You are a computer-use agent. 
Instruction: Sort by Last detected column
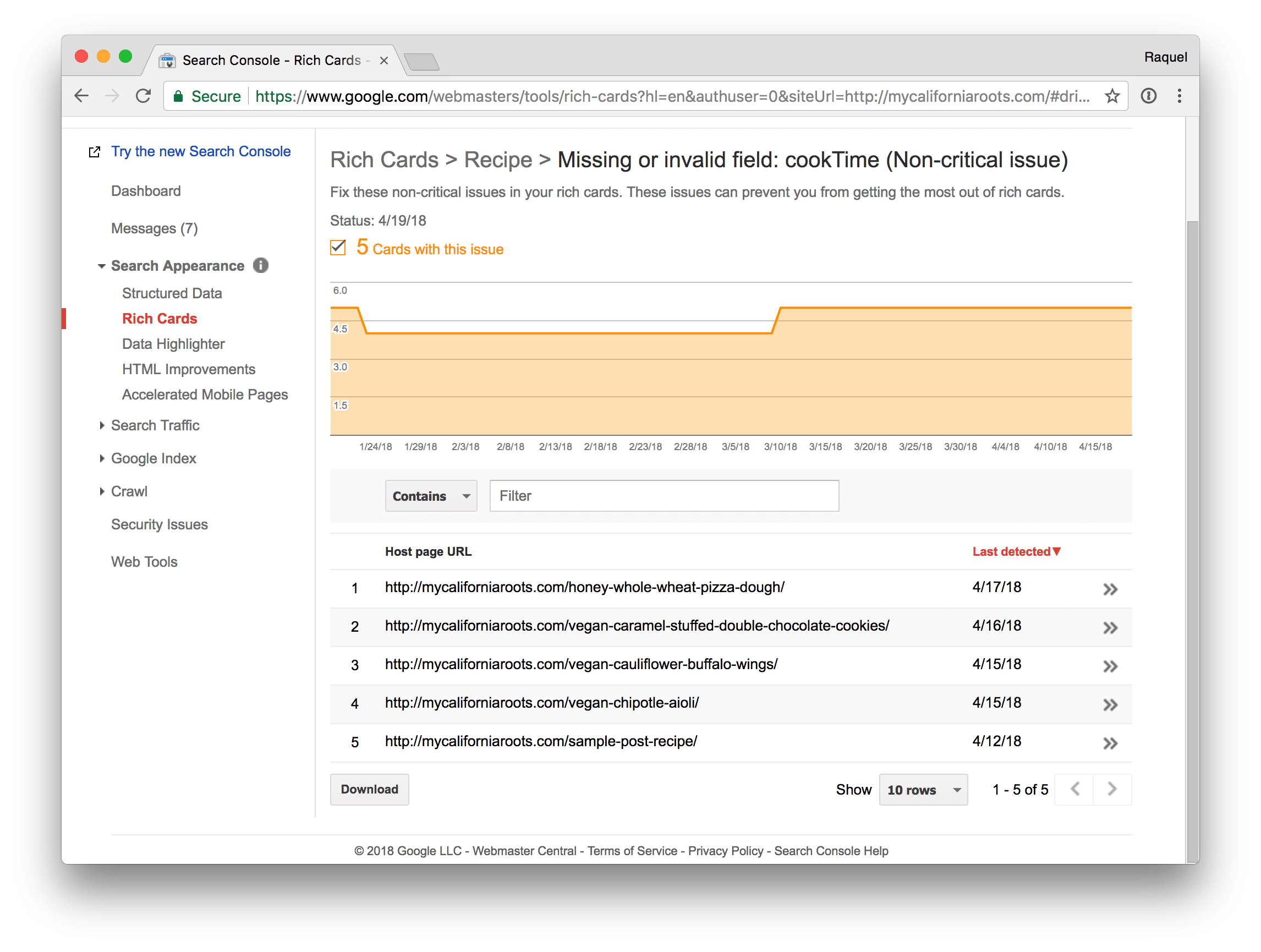(1016, 551)
